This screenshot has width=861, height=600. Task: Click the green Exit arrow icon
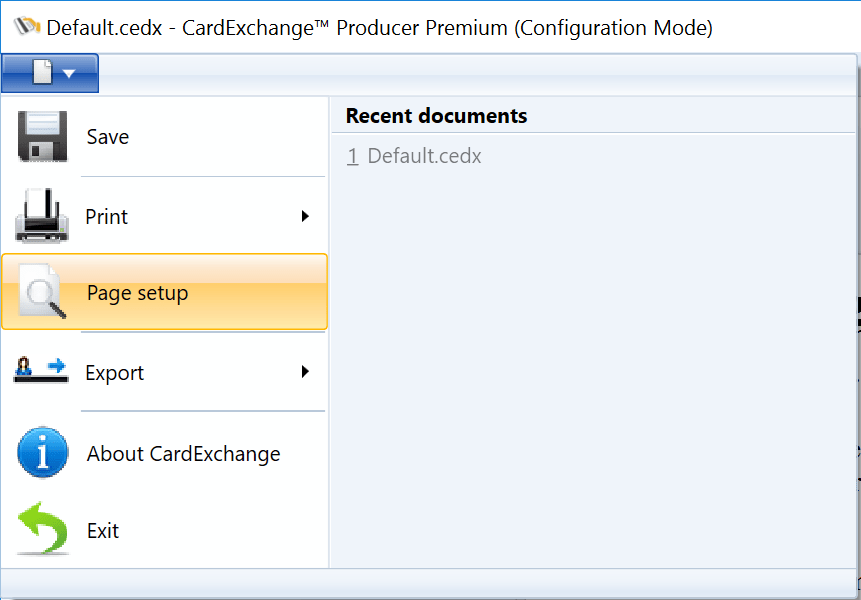pyautogui.click(x=43, y=529)
